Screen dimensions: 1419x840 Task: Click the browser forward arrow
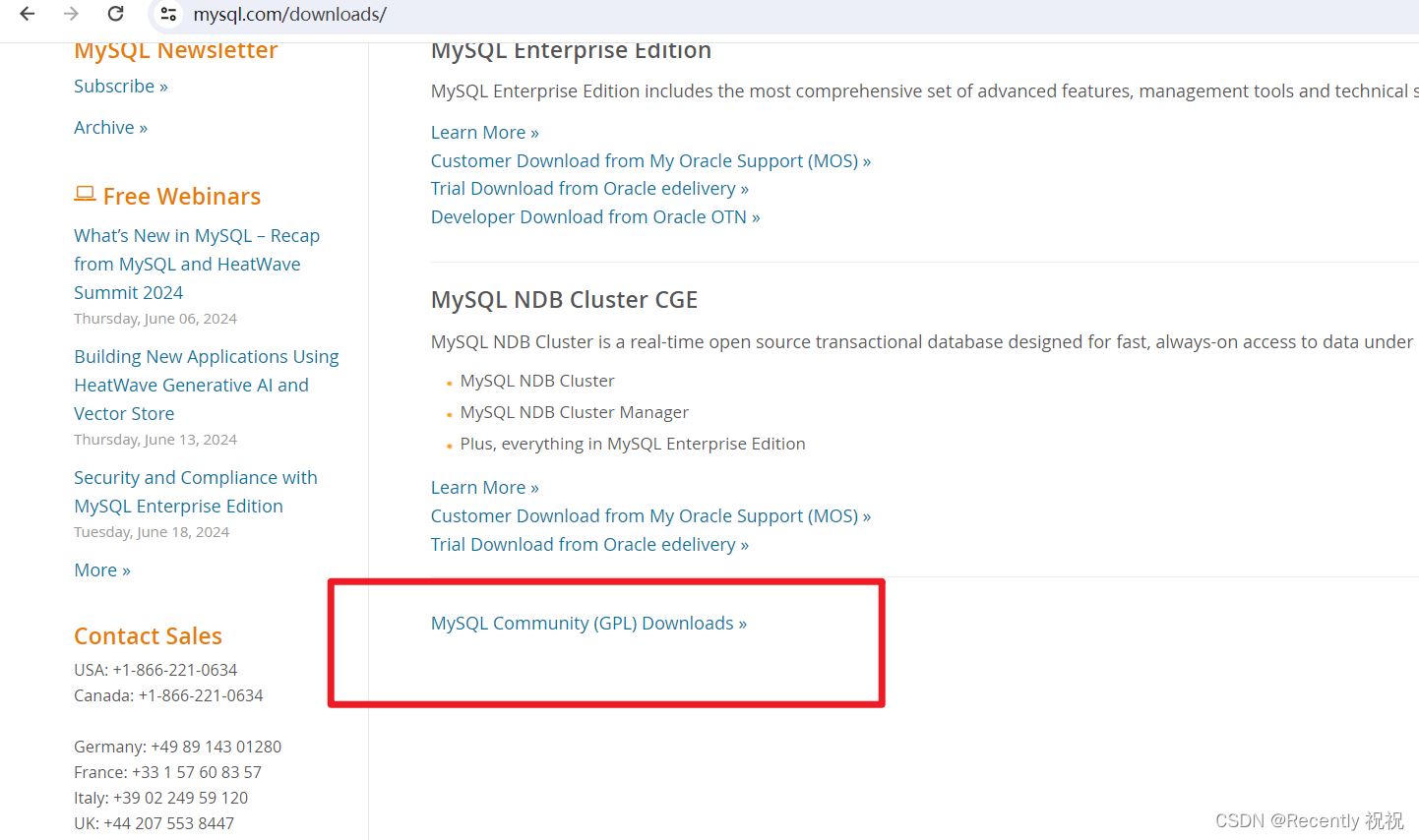71,14
